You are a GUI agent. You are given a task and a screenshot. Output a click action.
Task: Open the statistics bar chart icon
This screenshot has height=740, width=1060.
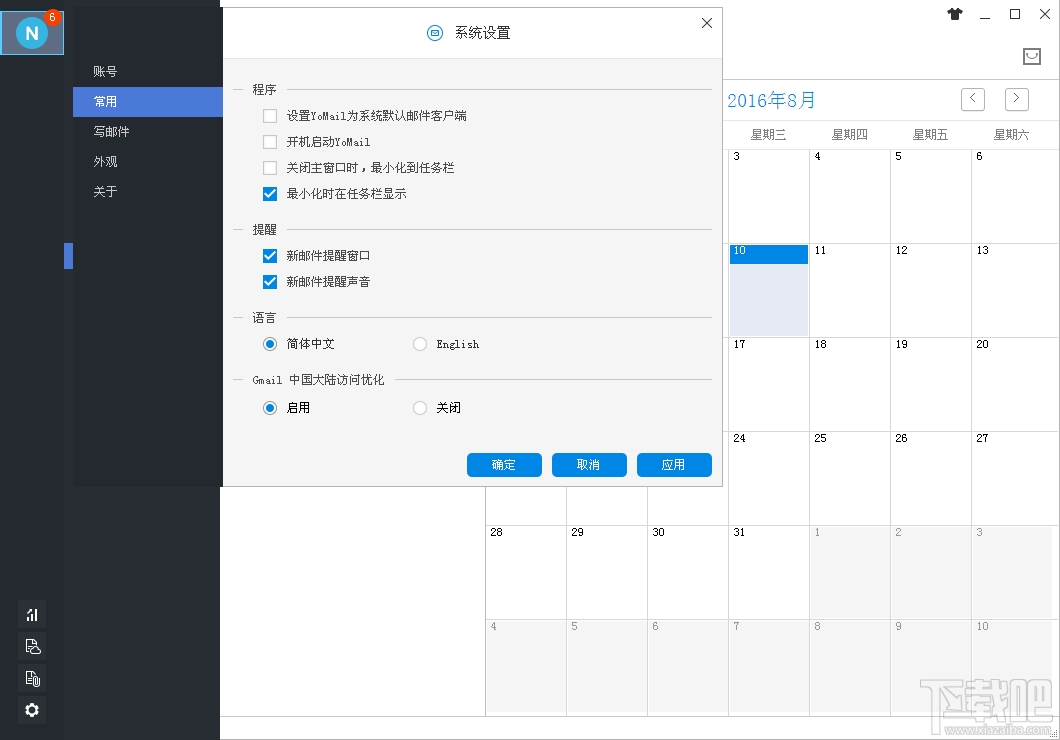tap(32, 614)
